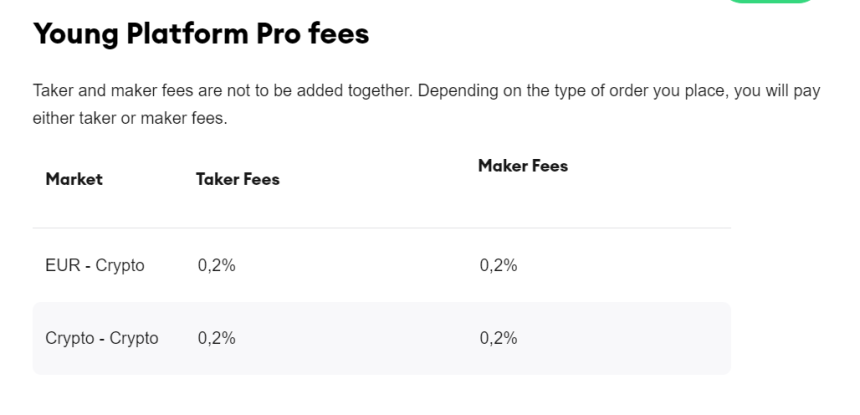Click the Taker Fees column header
The height and width of the screenshot is (415, 860).
click(238, 180)
